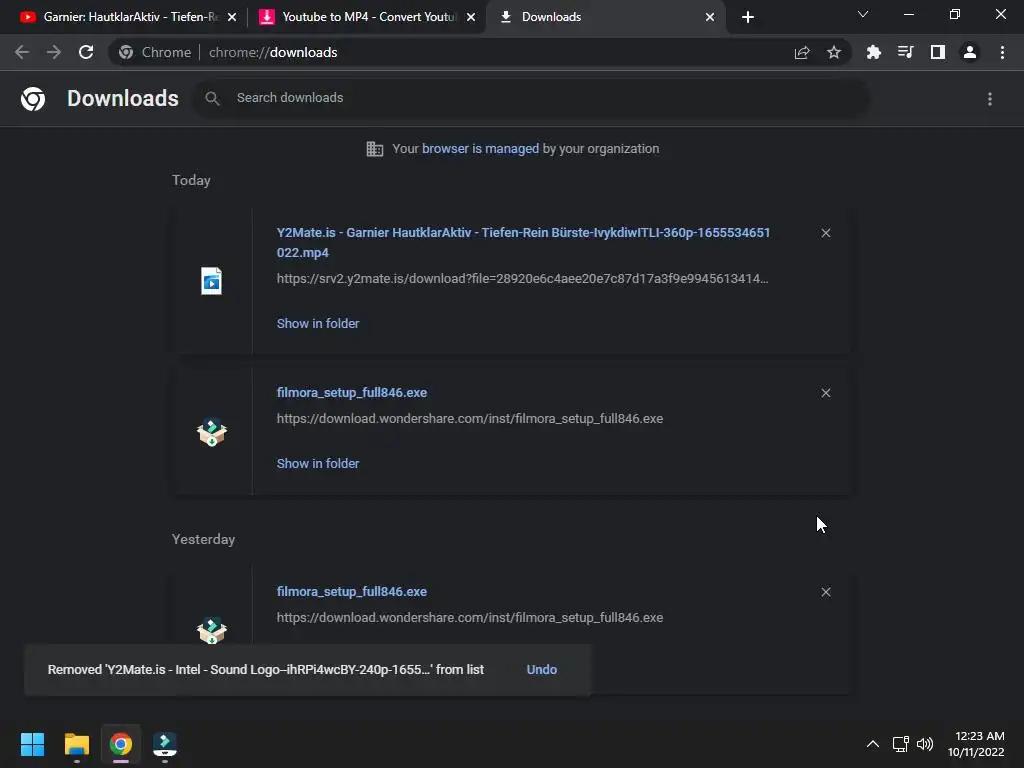Open media controls icon in toolbar
Image resolution: width=1024 pixels, height=768 pixels.
(x=905, y=52)
